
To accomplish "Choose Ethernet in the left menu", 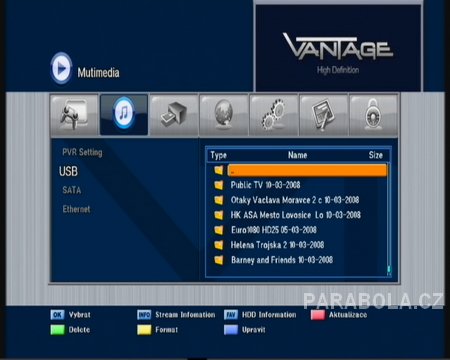I will [x=76, y=209].
